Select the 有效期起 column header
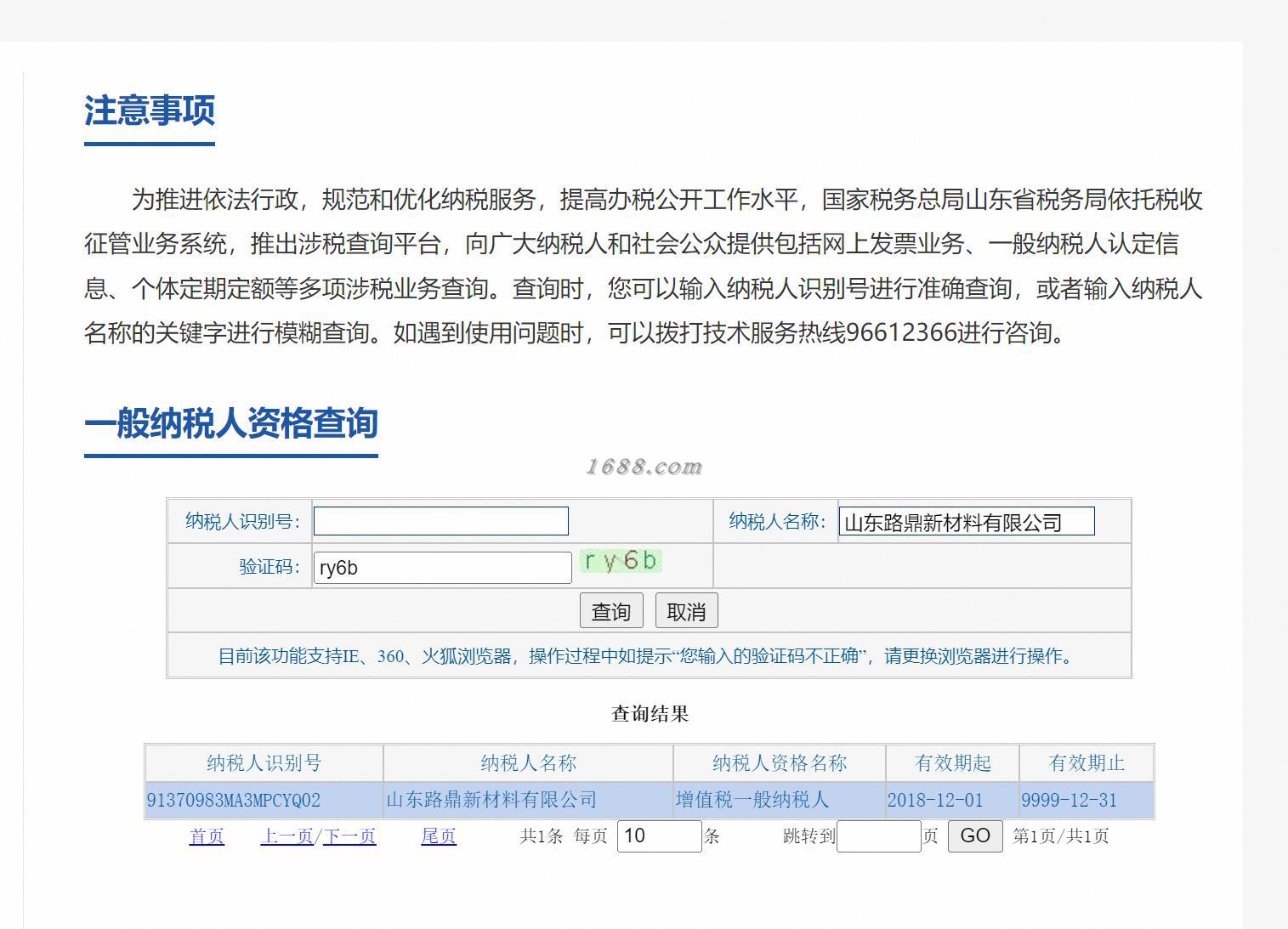This screenshot has width=1288, height=929. click(953, 763)
